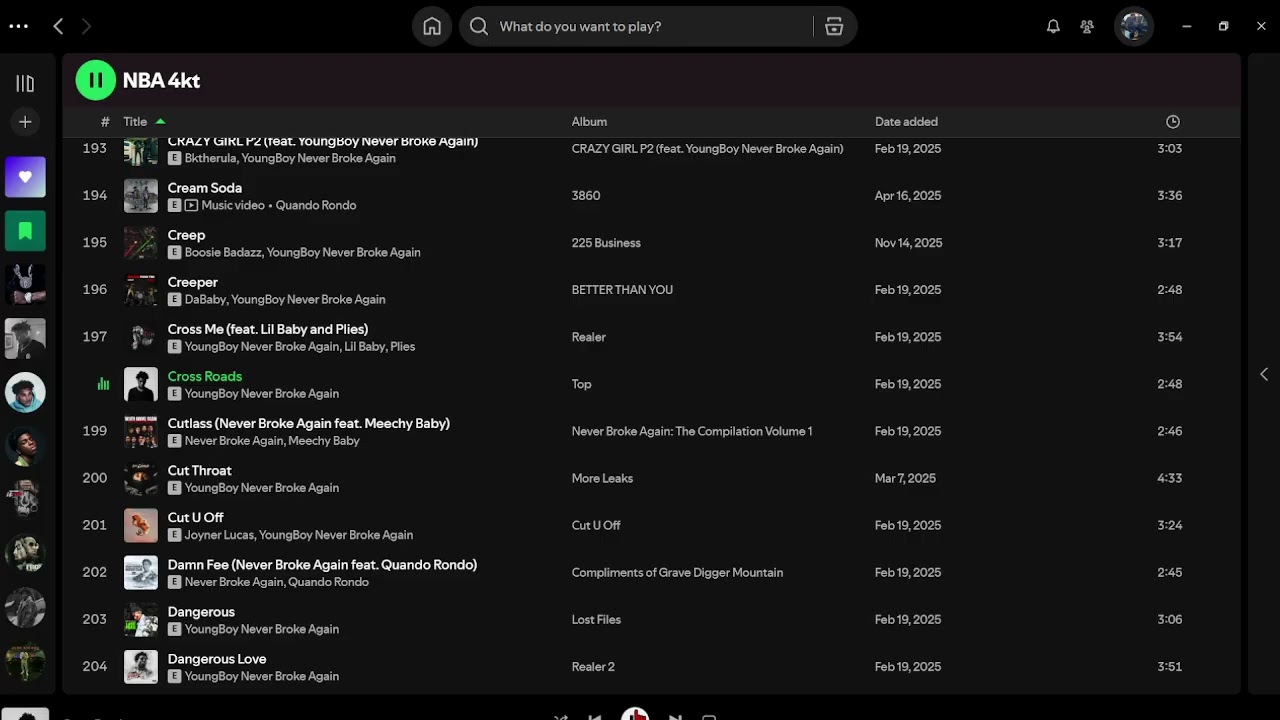Select the Dangerous Love track title
This screenshot has width=1280, height=720.
217,658
